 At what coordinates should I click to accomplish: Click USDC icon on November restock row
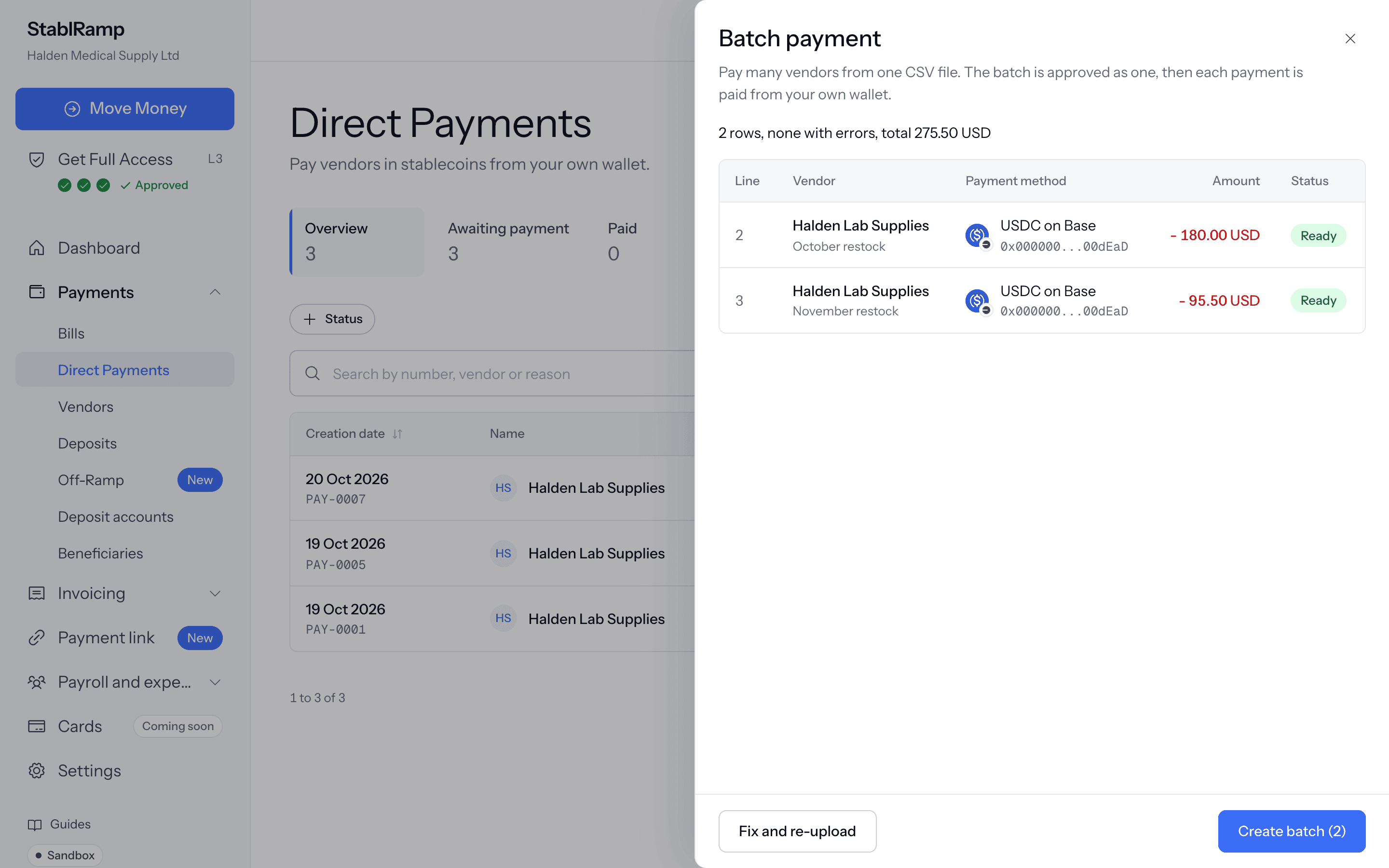(x=978, y=301)
